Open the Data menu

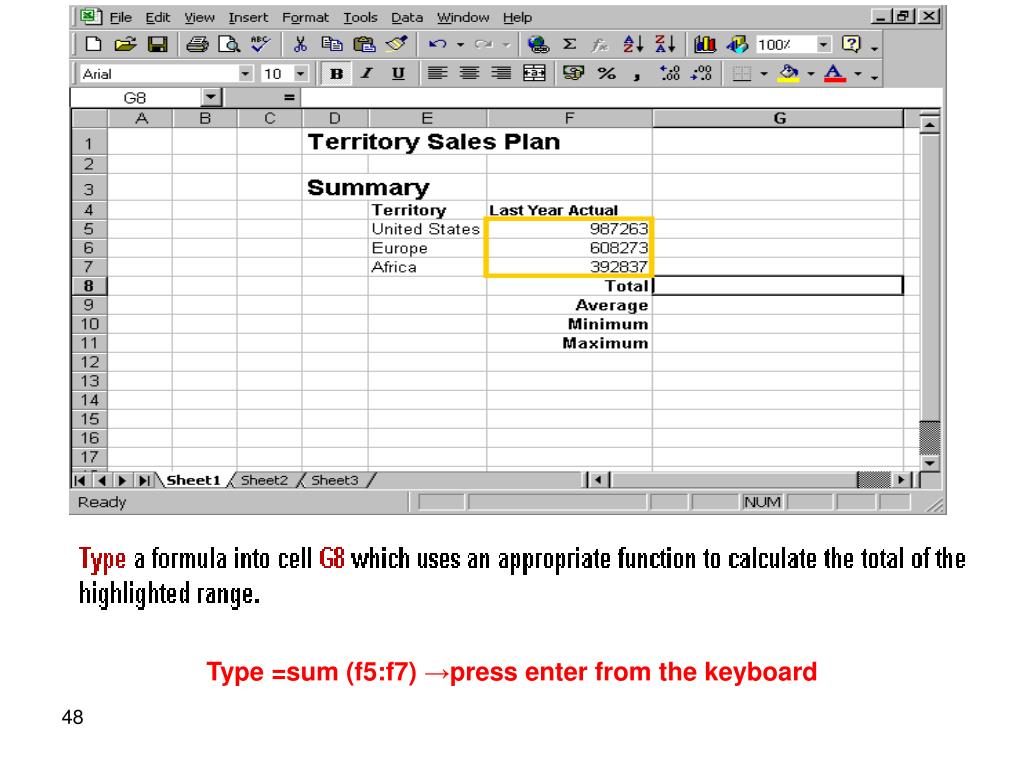407,18
